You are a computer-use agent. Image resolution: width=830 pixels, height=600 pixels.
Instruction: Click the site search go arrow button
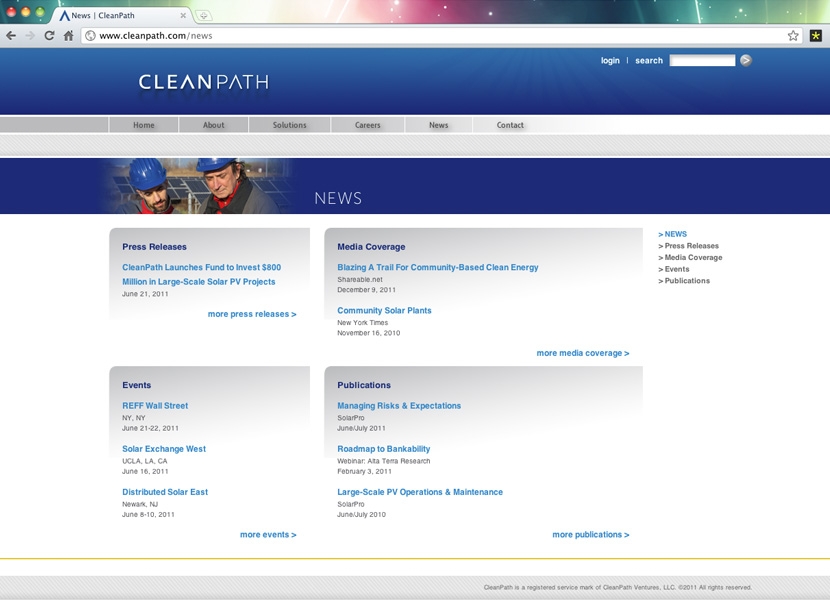click(x=746, y=60)
